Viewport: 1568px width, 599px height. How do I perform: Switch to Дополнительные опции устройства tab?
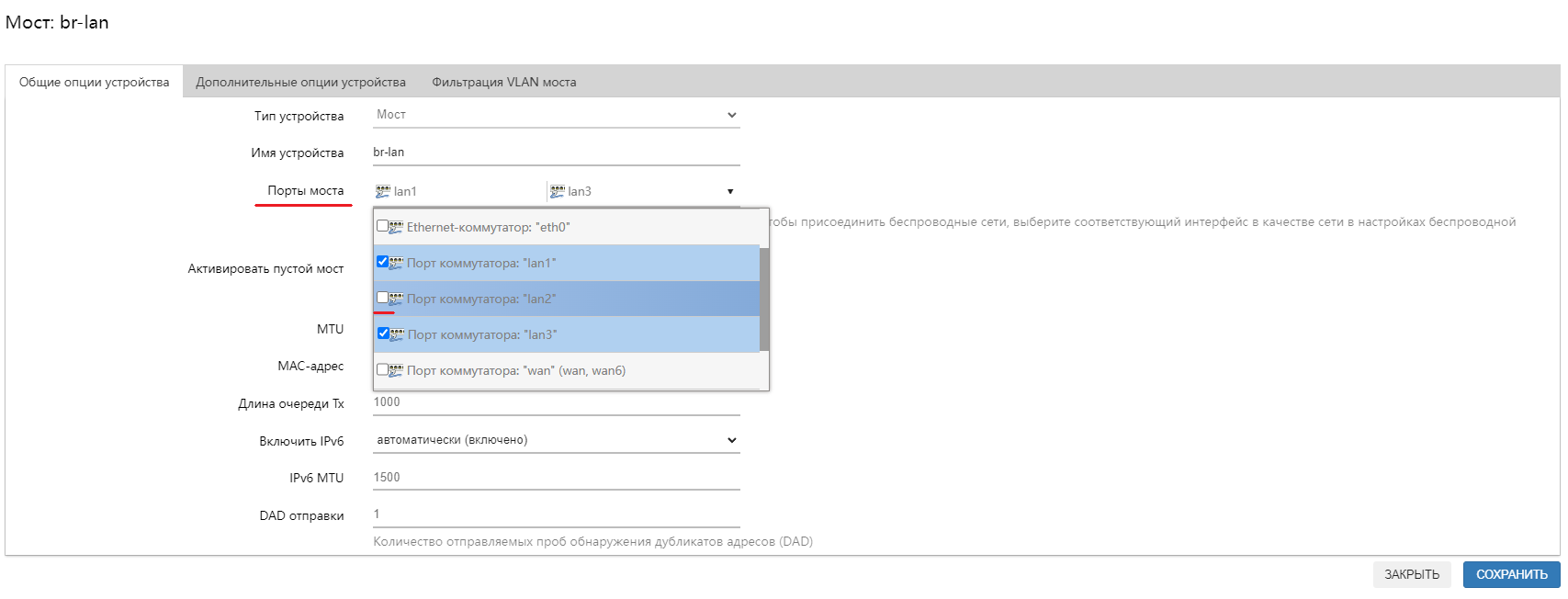tap(300, 82)
